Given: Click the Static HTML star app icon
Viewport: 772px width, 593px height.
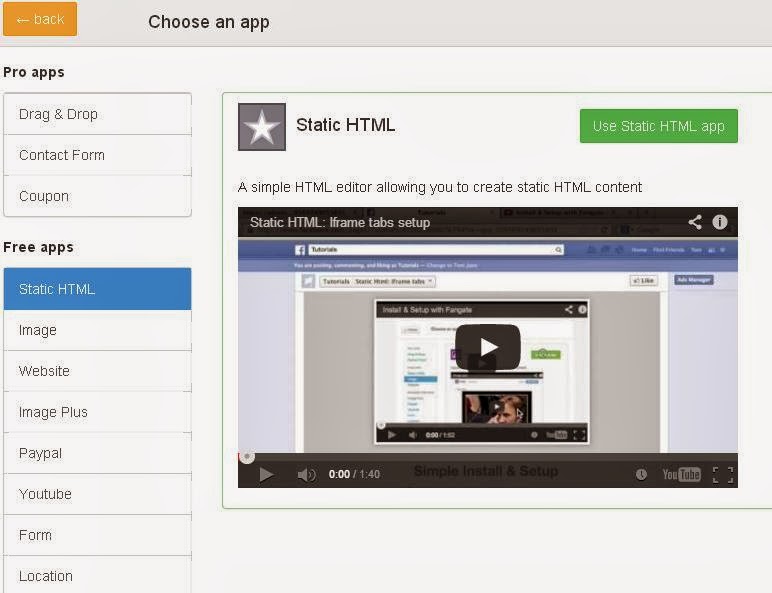Looking at the screenshot, I should click(x=262, y=127).
